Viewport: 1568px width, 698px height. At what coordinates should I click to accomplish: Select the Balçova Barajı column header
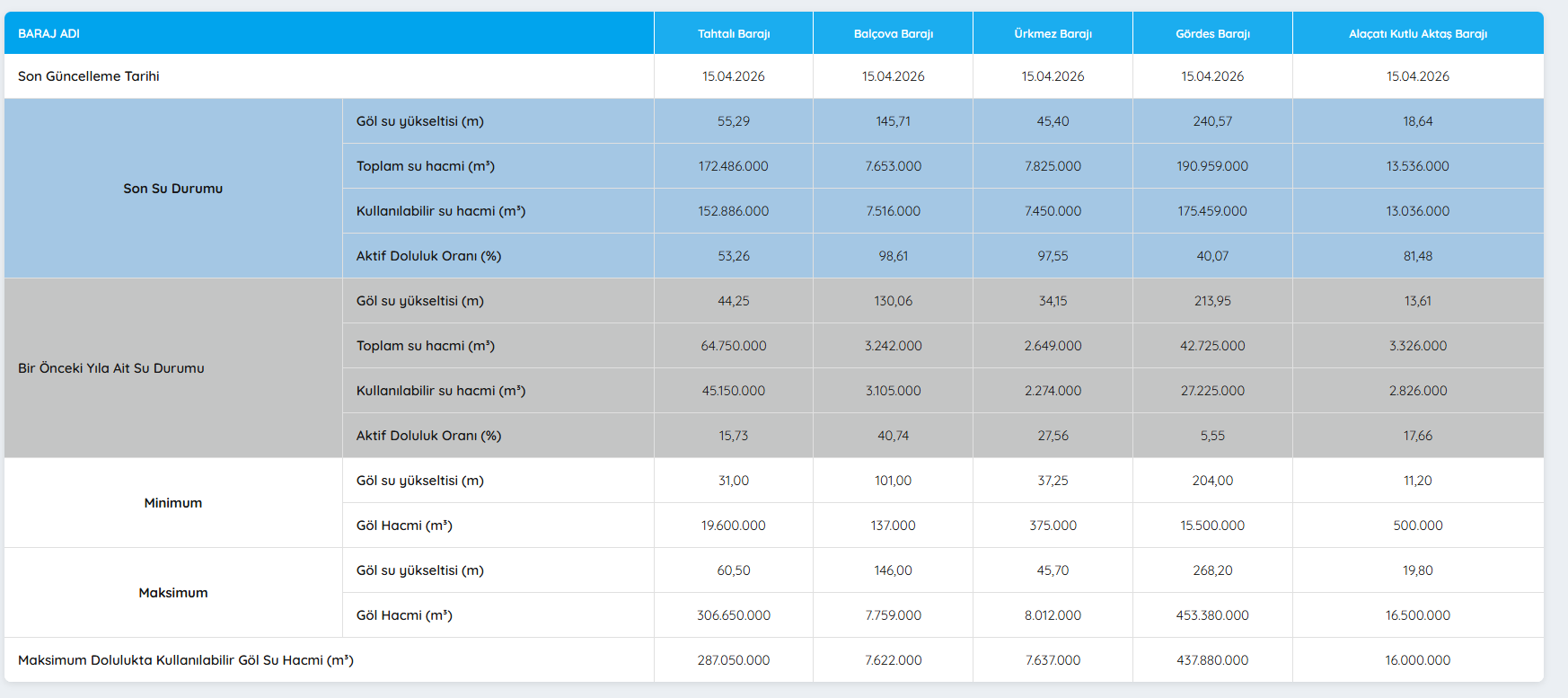click(x=893, y=33)
